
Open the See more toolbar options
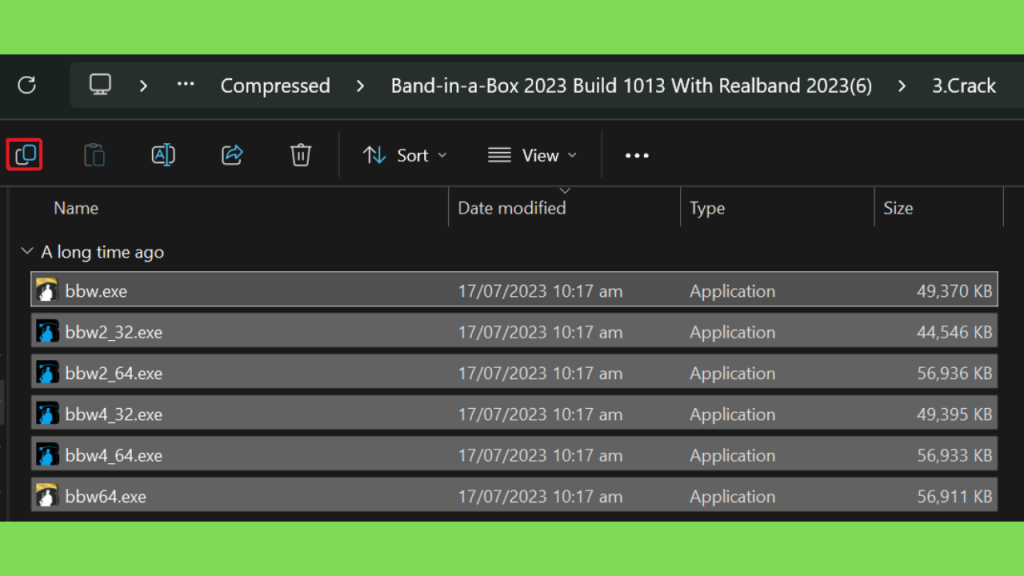pos(637,155)
